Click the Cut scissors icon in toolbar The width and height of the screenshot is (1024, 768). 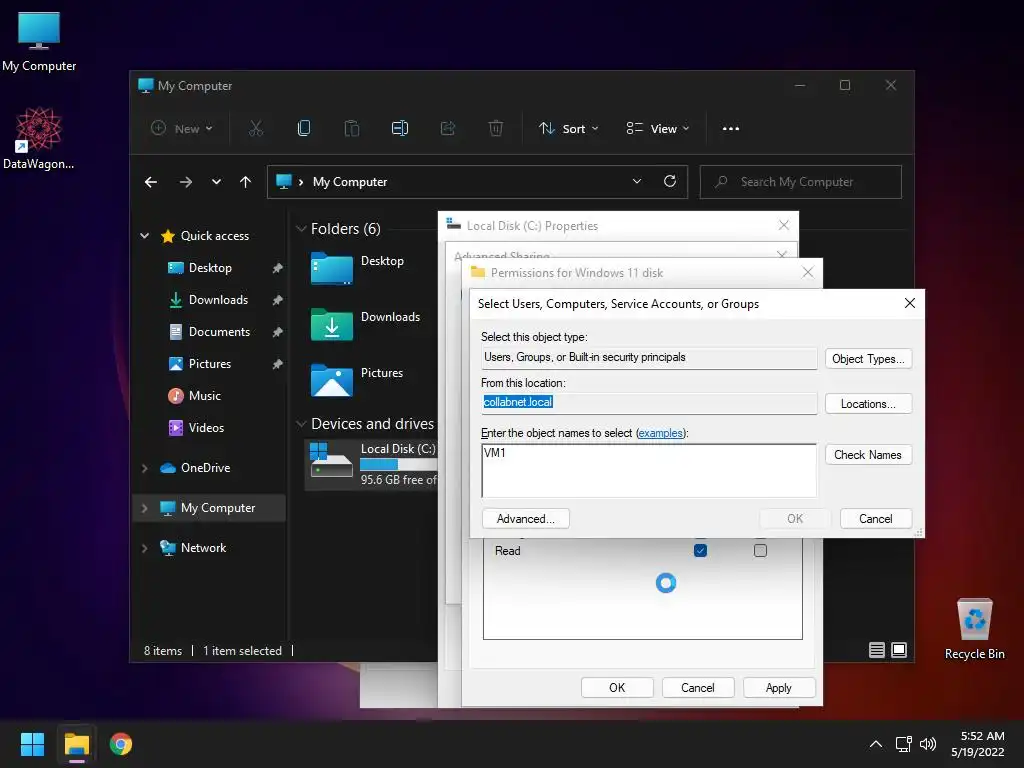256,129
